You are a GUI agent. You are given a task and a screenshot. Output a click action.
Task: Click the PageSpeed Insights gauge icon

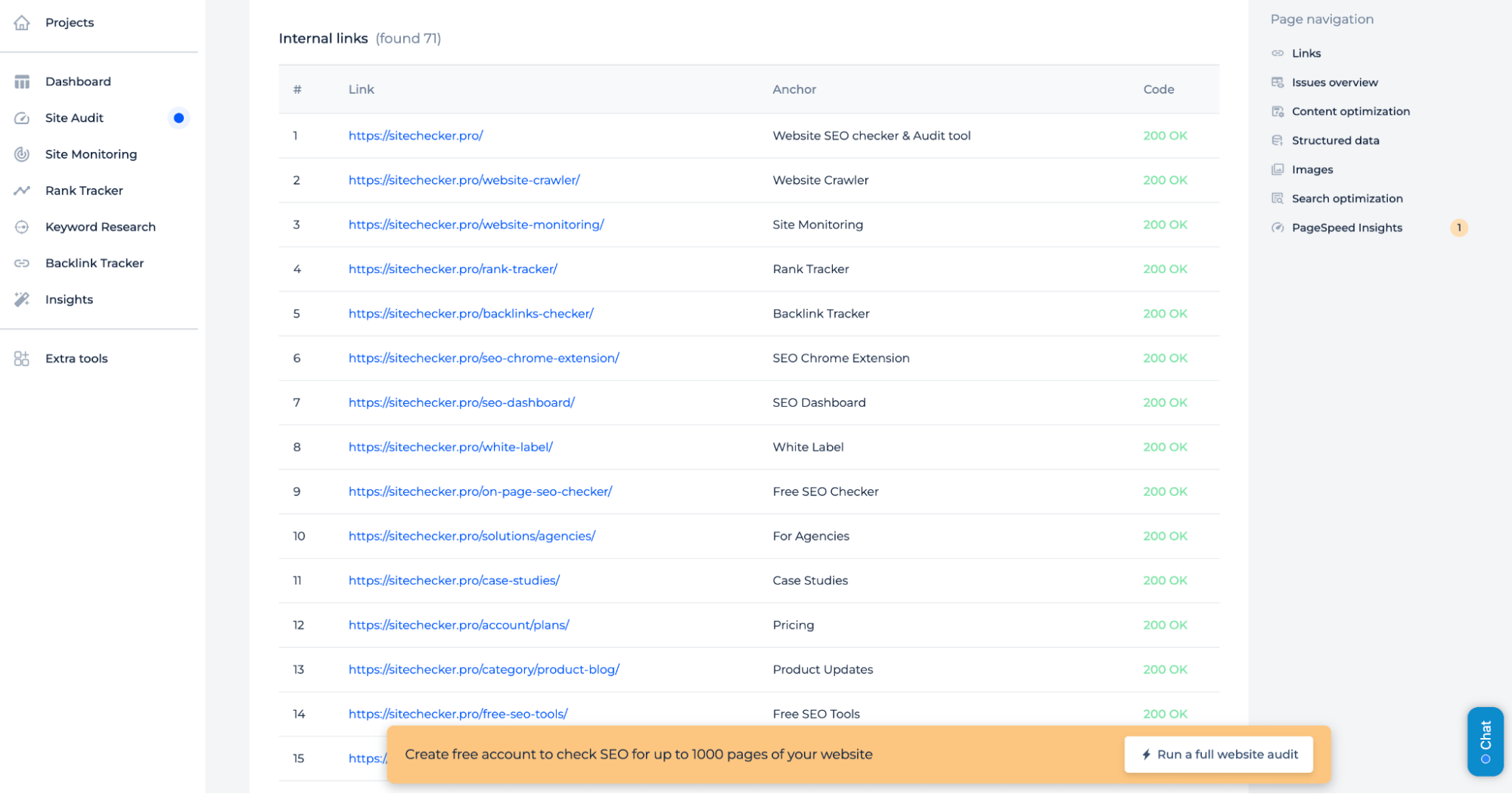[x=1278, y=228]
